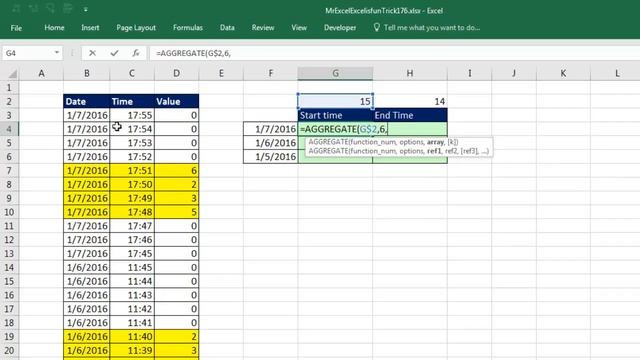Select row 1 header

pyautogui.click(x=9, y=88)
